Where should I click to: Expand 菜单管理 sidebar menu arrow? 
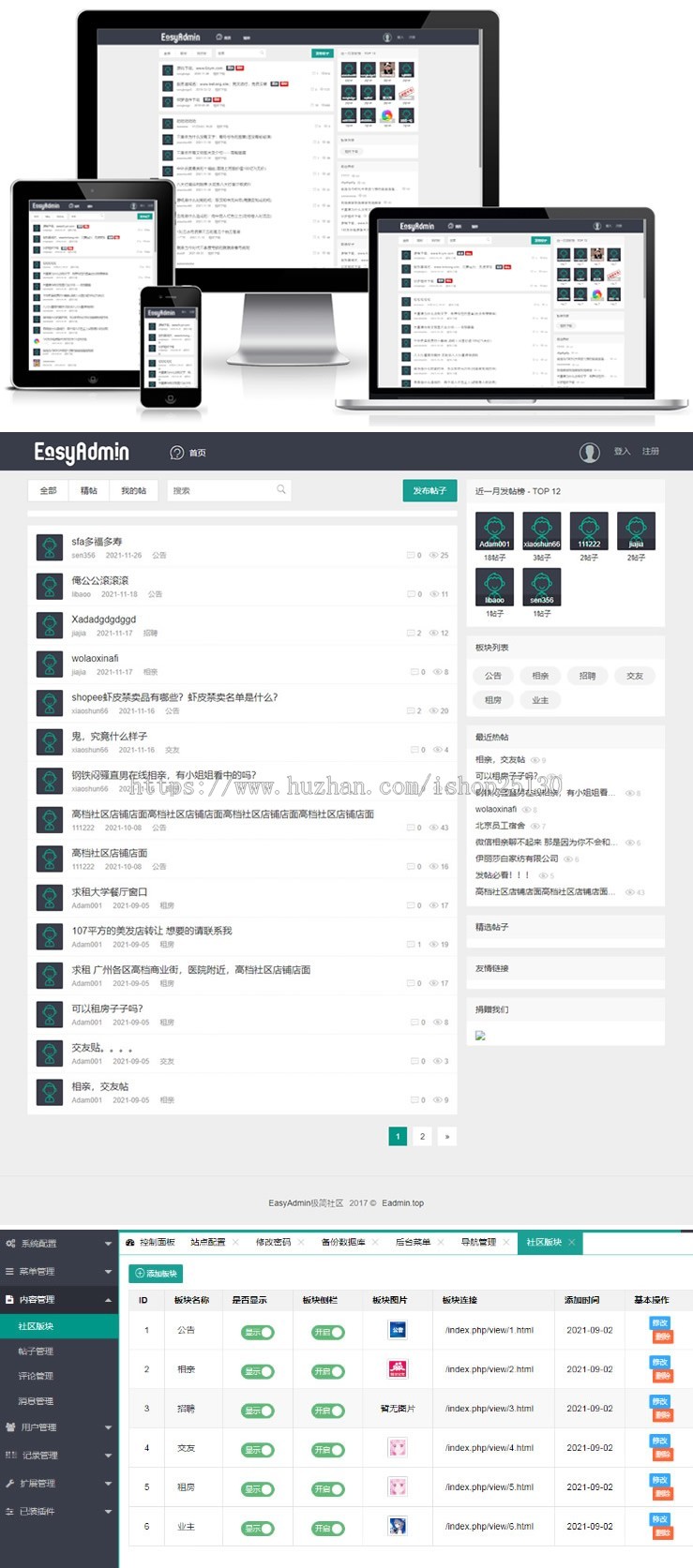(x=108, y=1272)
